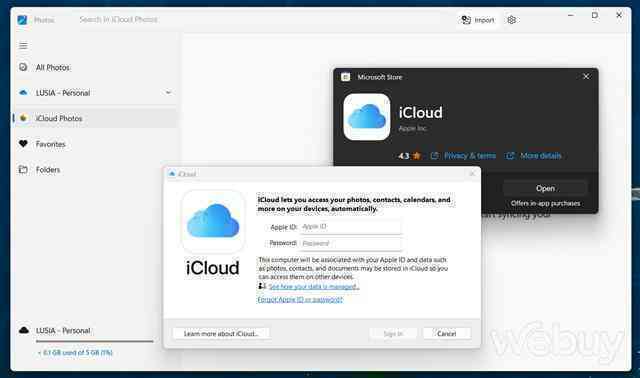Screen dimensions: 640x378
Task: Open the 0.1 GB used of 5 GB link
Action: (x=75, y=352)
